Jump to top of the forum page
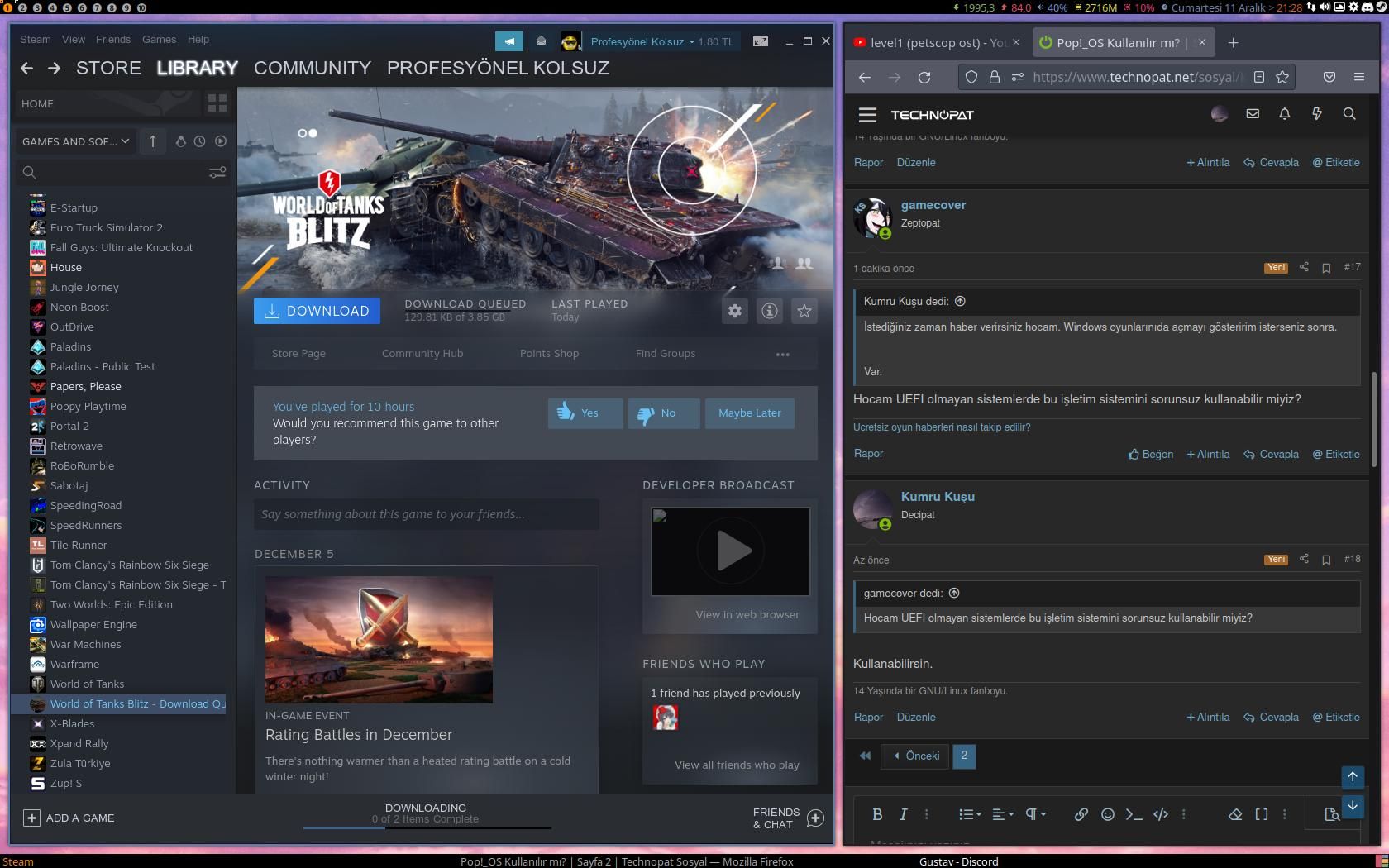The height and width of the screenshot is (868, 1389). 1353,776
